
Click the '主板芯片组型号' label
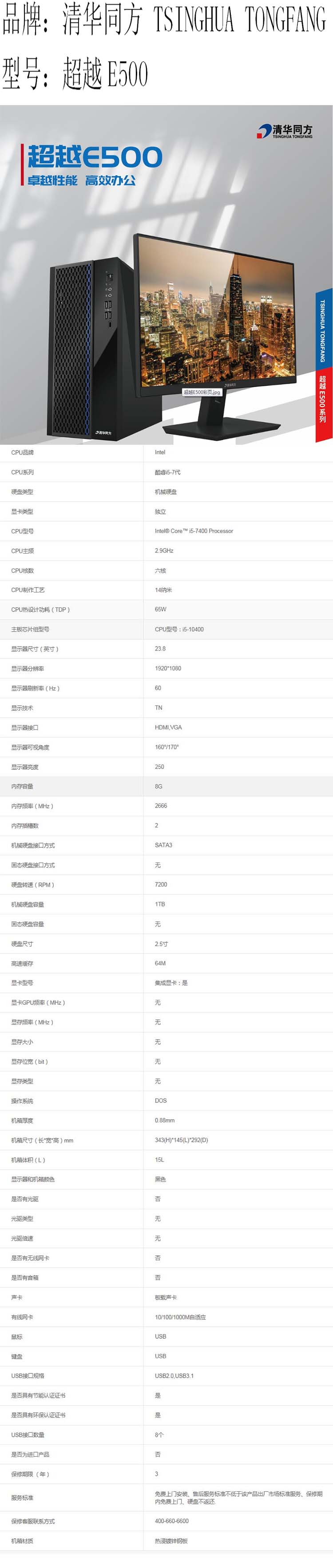point(31,629)
